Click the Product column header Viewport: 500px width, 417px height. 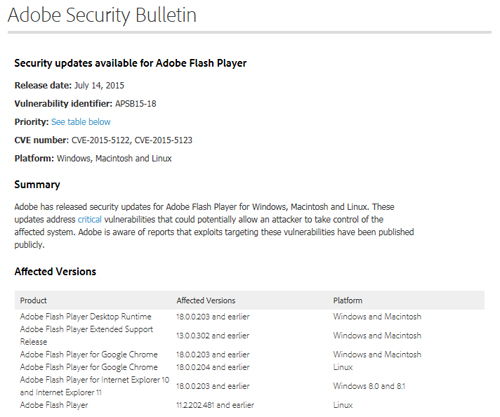pos(33,301)
